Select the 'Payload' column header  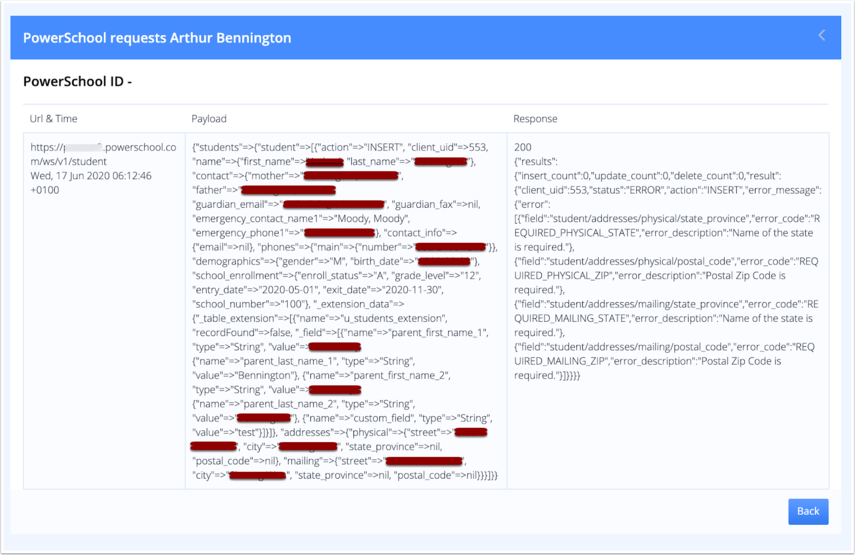coord(209,118)
